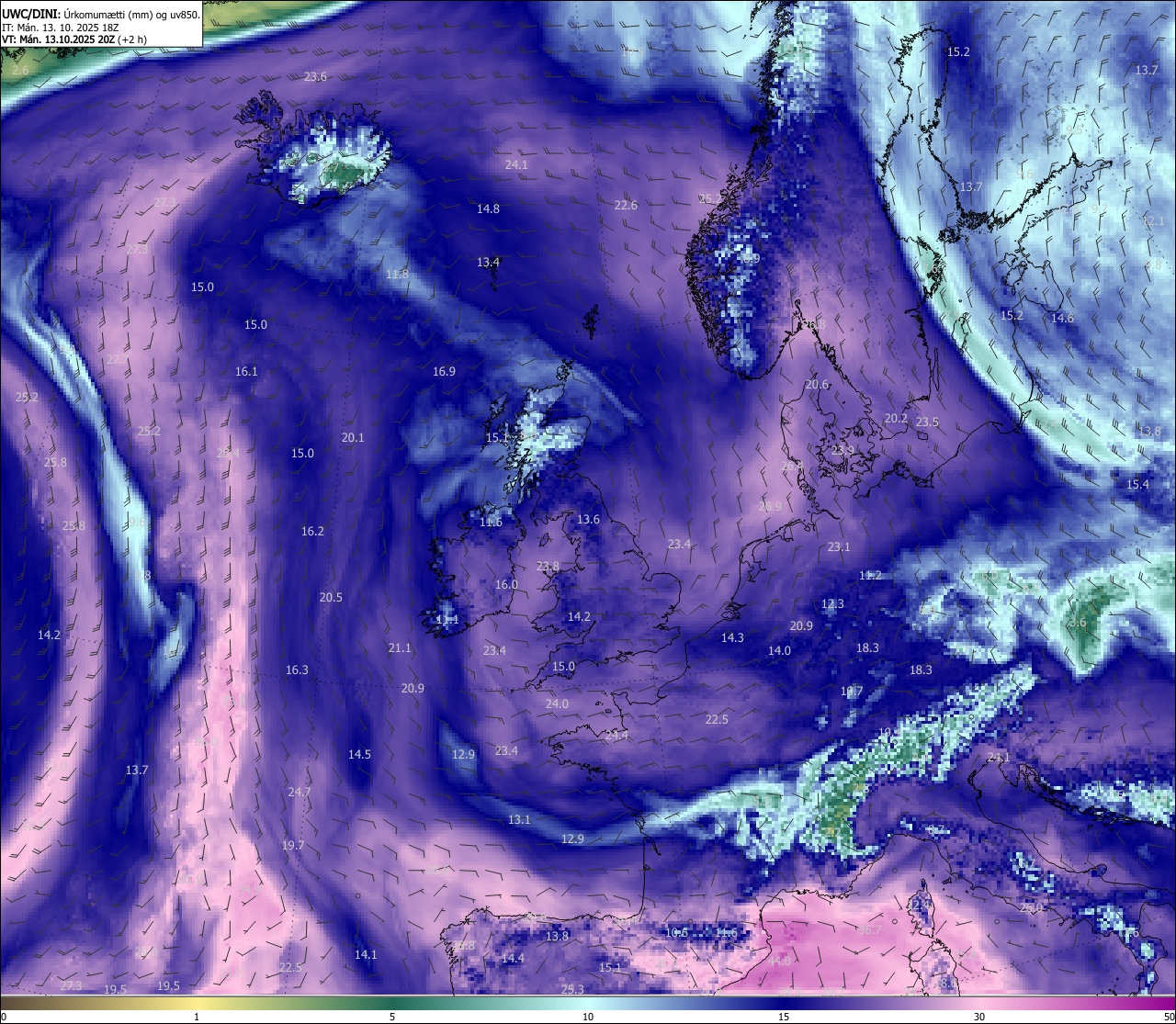Click the 14.3 value label
The height and width of the screenshot is (1024, 1176).
tap(732, 638)
